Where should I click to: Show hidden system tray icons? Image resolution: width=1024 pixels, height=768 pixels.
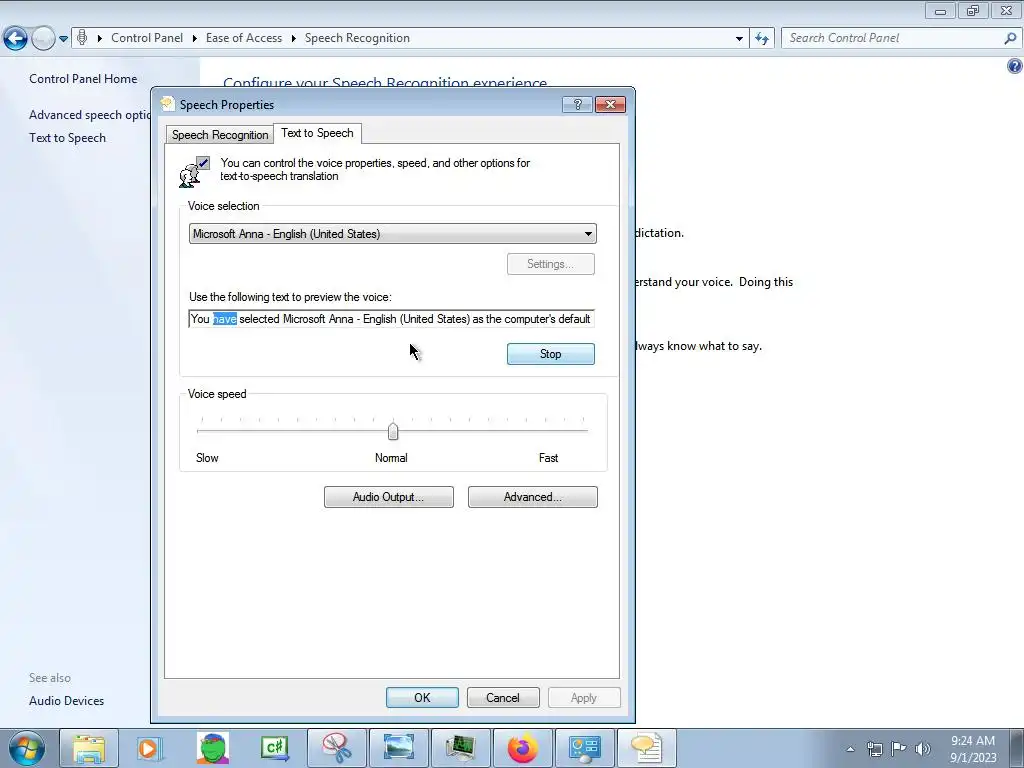pos(850,749)
